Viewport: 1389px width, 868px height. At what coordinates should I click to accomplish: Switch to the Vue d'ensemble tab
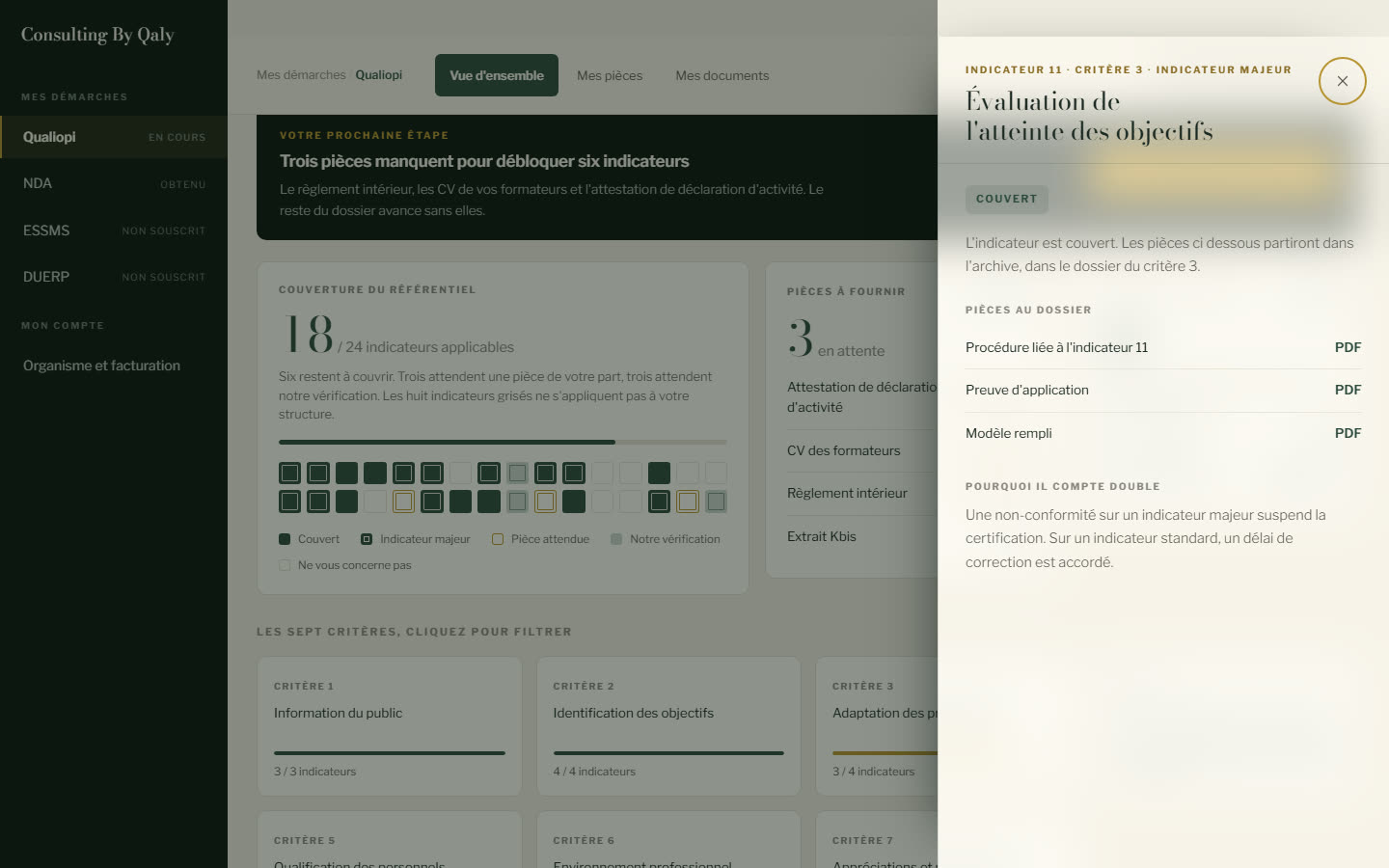point(497,75)
